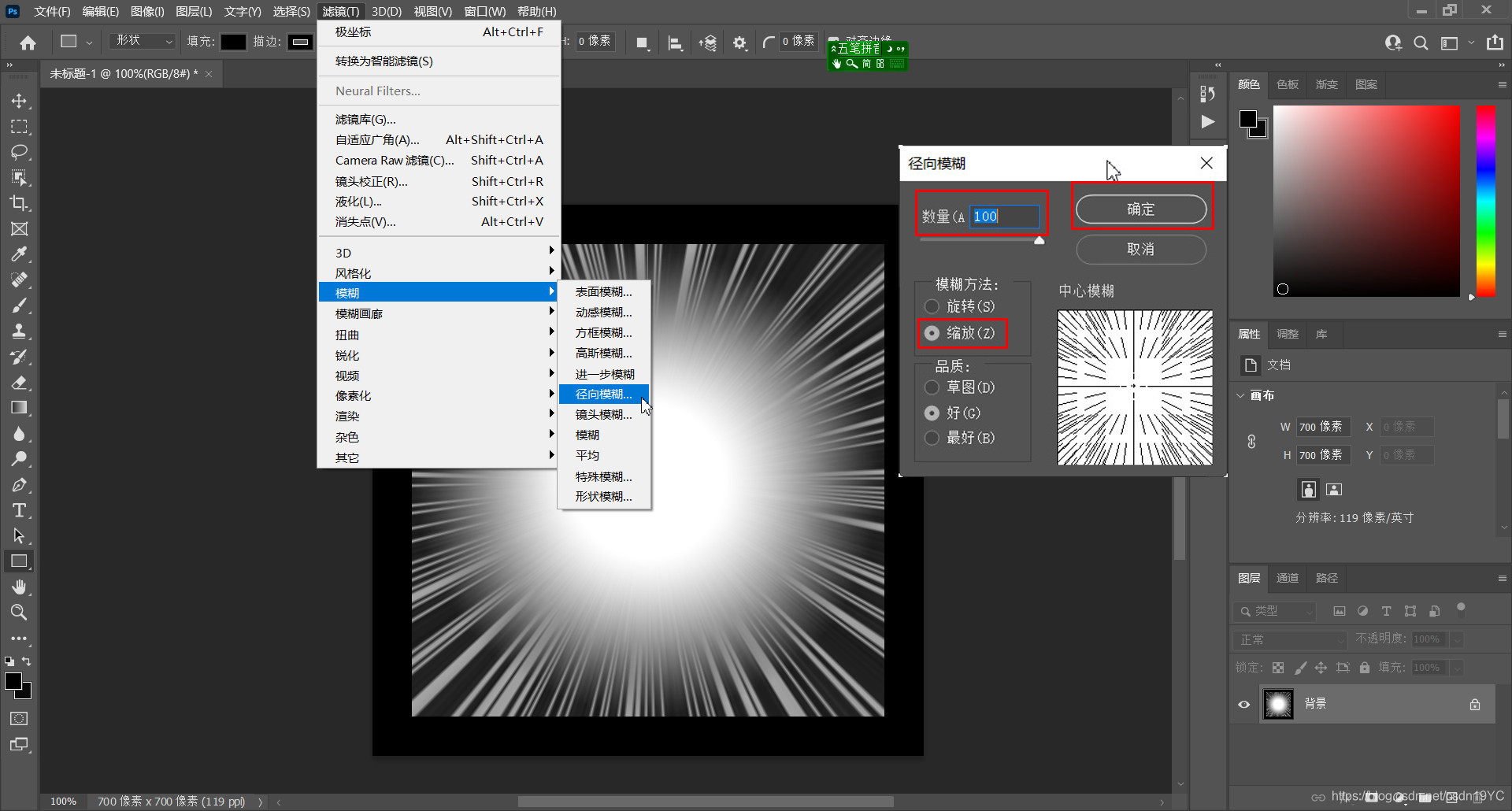
Task: Click the canvas width field 700 像素
Action: 1323,427
